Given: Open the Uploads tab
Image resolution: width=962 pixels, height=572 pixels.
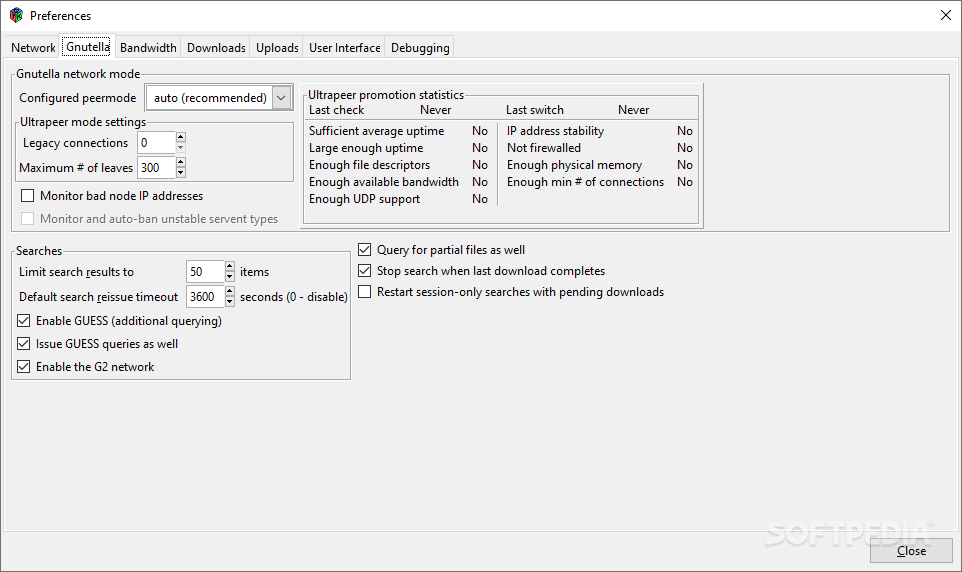Looking at the screenshot, I should pyautogui.click(x=277, y=48).
